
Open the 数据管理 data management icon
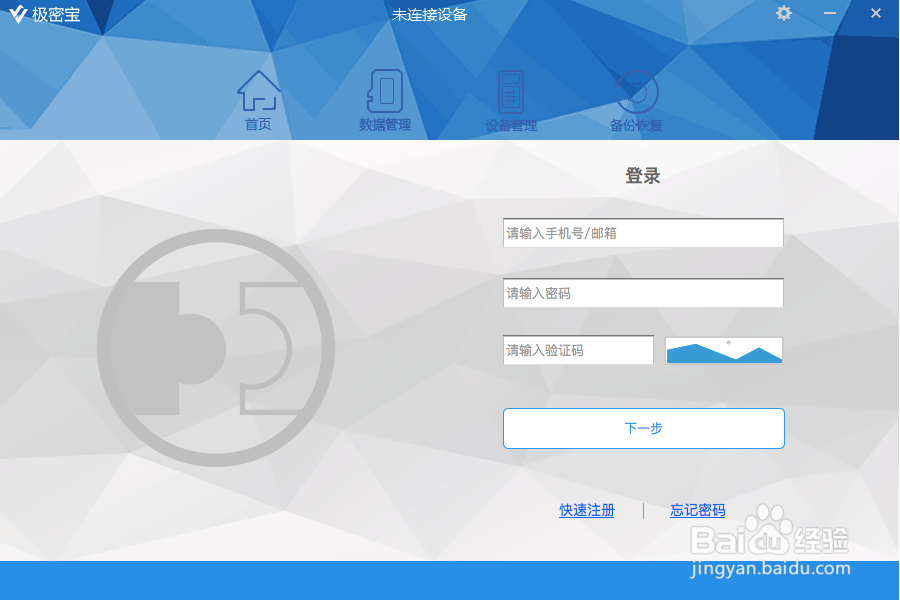coord(384,90)
